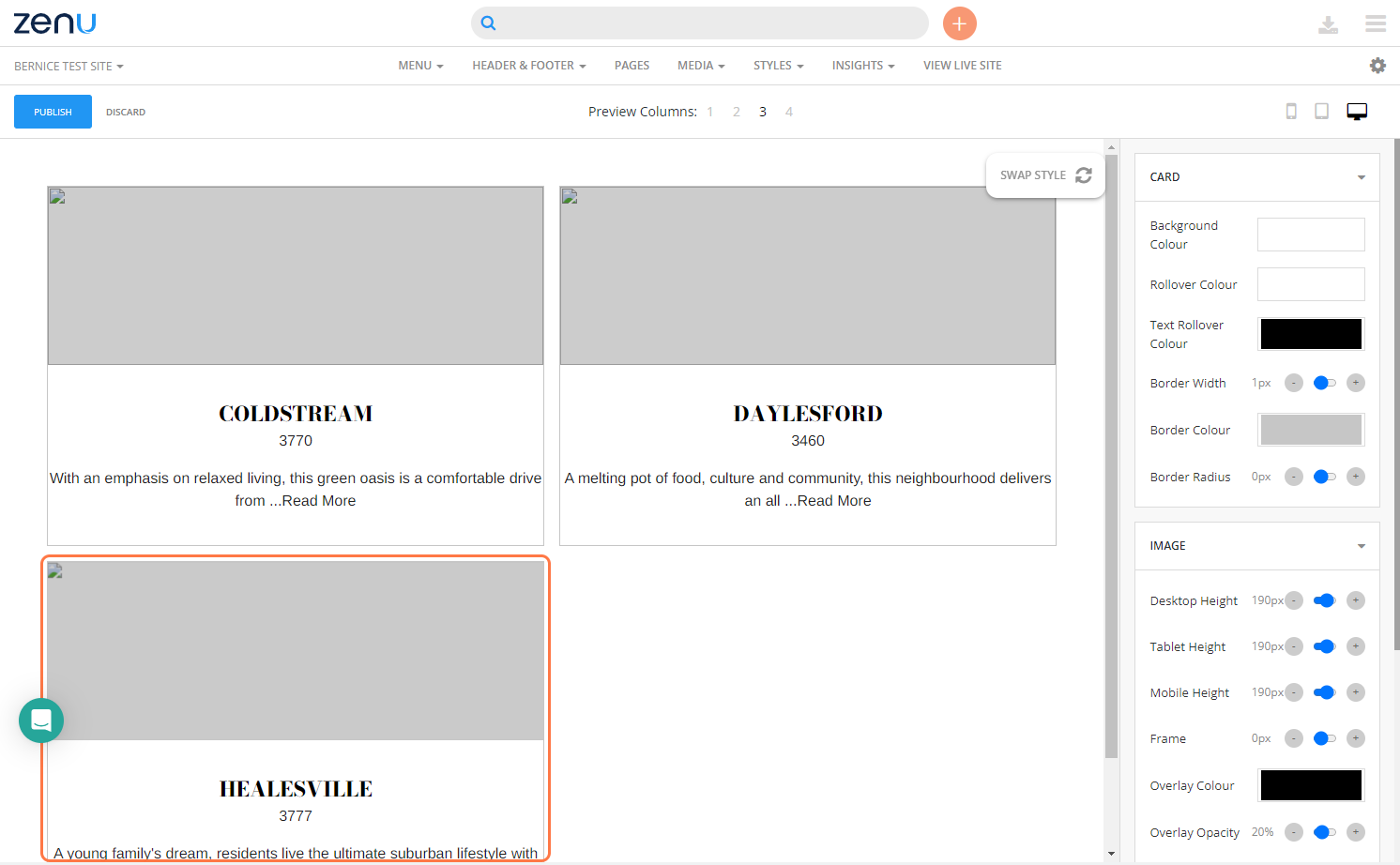The image size is (1400, 865).
Task: Open the BERNICE TEST SITE dropdown
Action: click(x=68, y=67)
